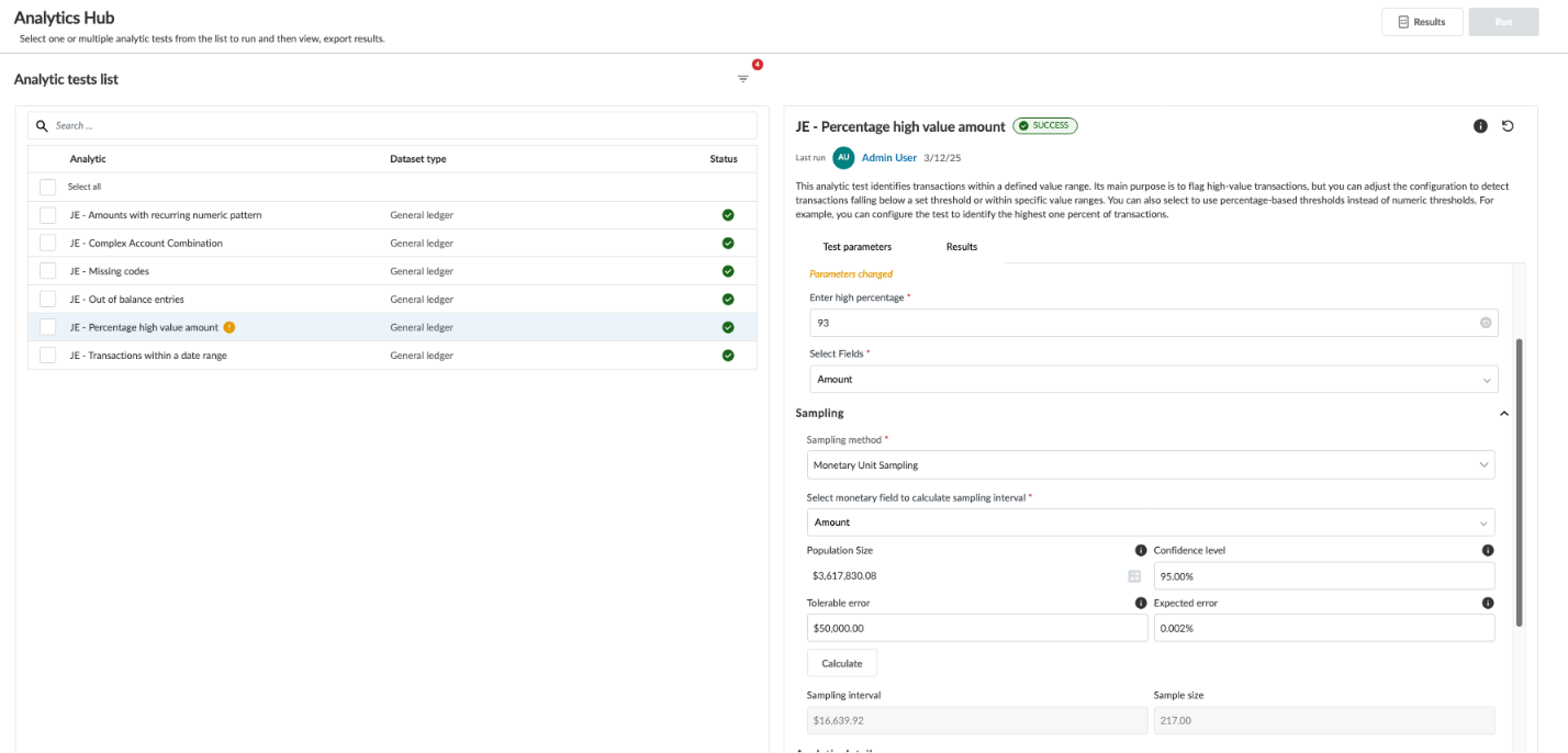Open the calculator icon next to Population Size
Screen dimensions: 1568x753
point(1134,576)
